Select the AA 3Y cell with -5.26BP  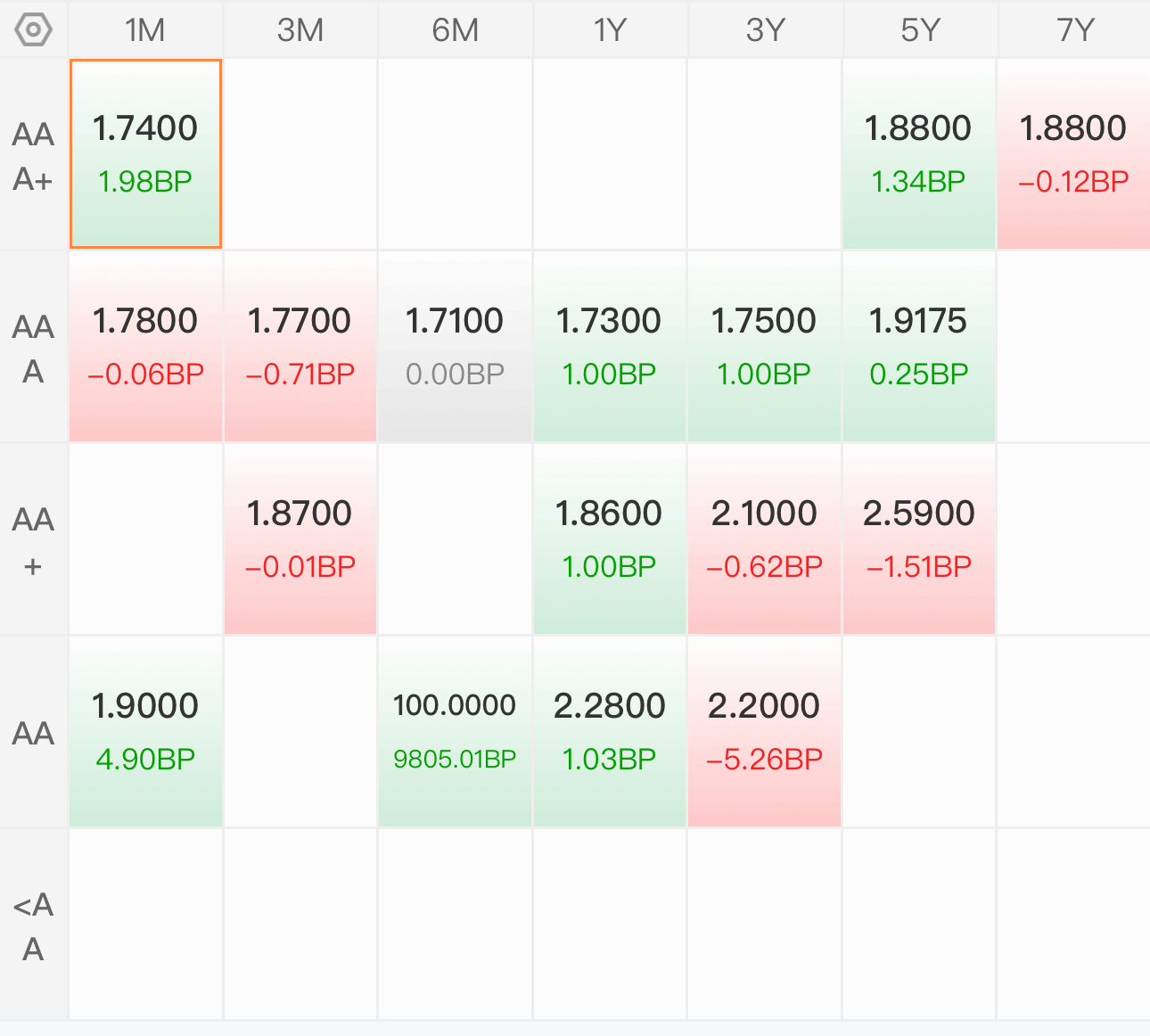(x=765, y=732)
